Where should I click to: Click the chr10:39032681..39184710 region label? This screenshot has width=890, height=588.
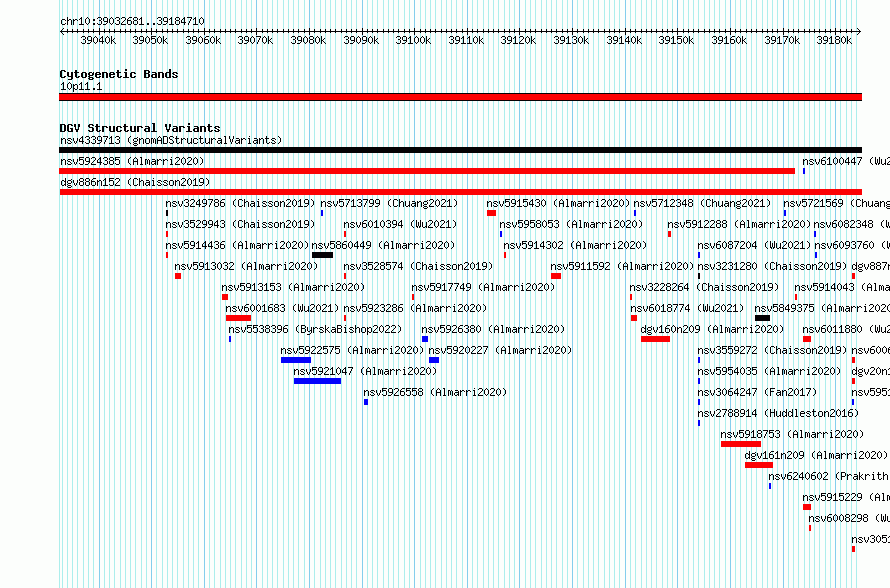tap(132, 21)
